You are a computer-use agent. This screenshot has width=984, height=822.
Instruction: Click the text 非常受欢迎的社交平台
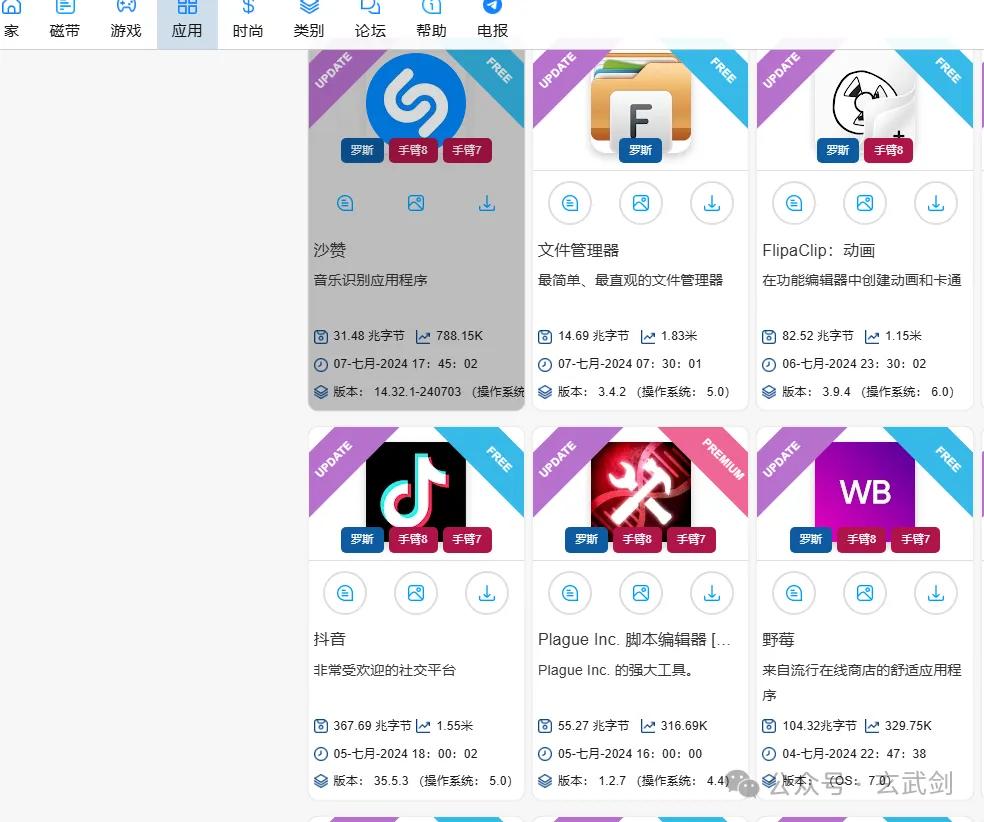[384, 670]
